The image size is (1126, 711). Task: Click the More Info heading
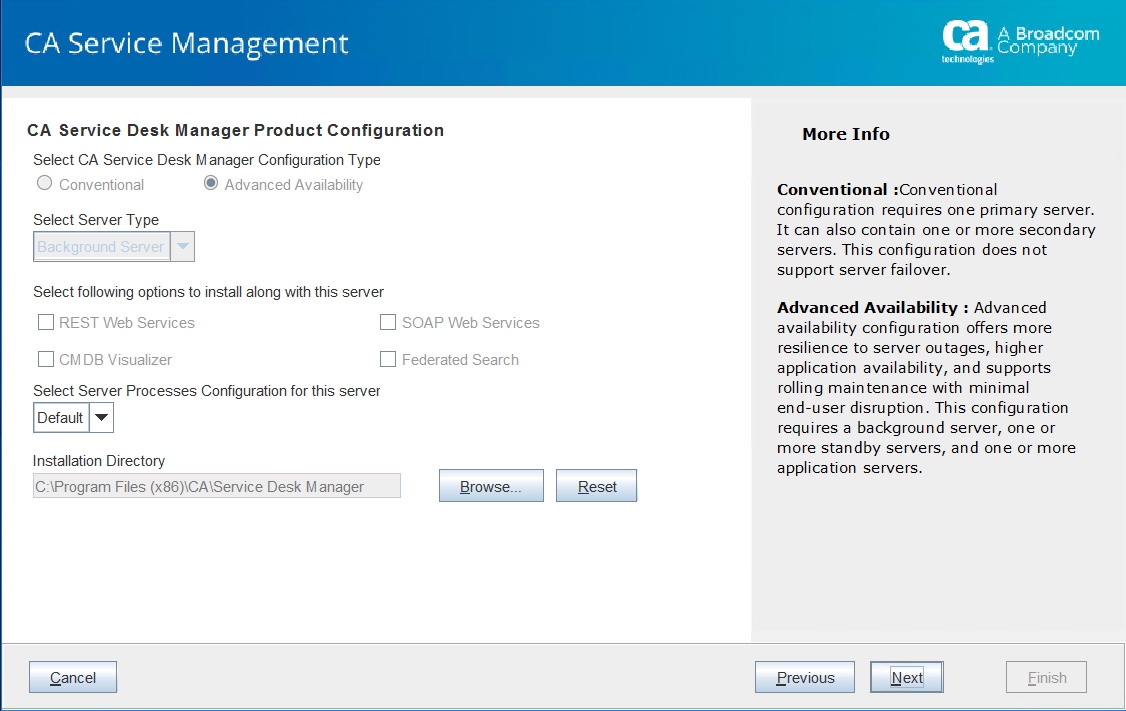(x=845, y=134)
